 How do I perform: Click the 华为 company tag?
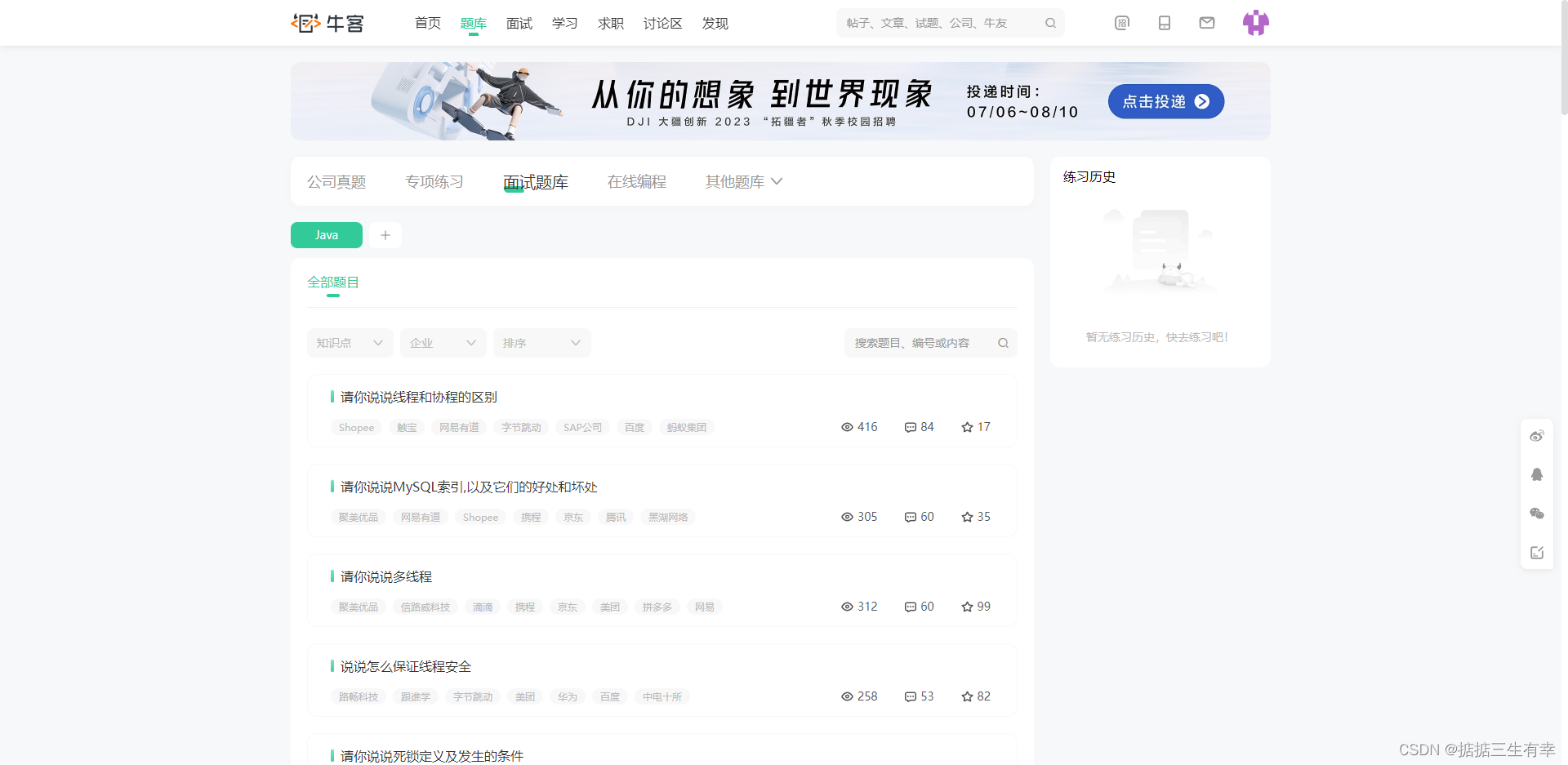click(x=568, y=696)
